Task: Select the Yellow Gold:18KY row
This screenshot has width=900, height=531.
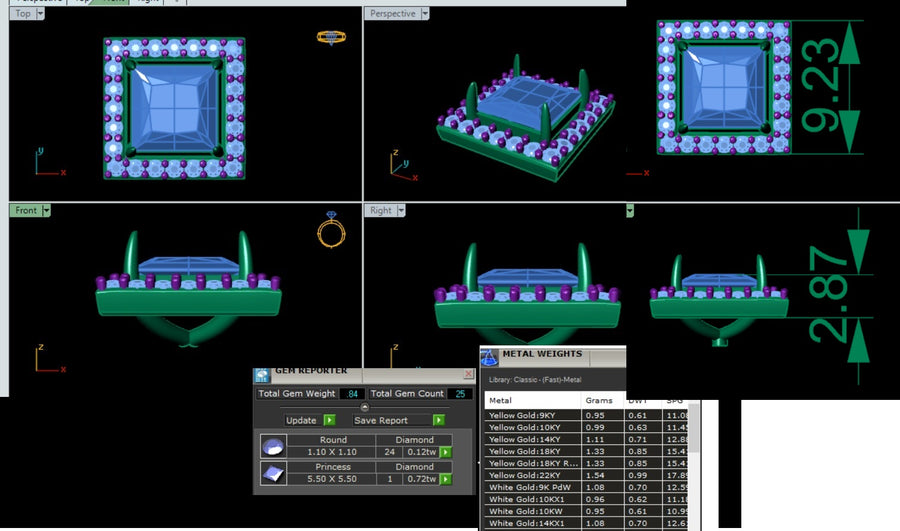Action: pyautogui.click(x=587, y=451)
